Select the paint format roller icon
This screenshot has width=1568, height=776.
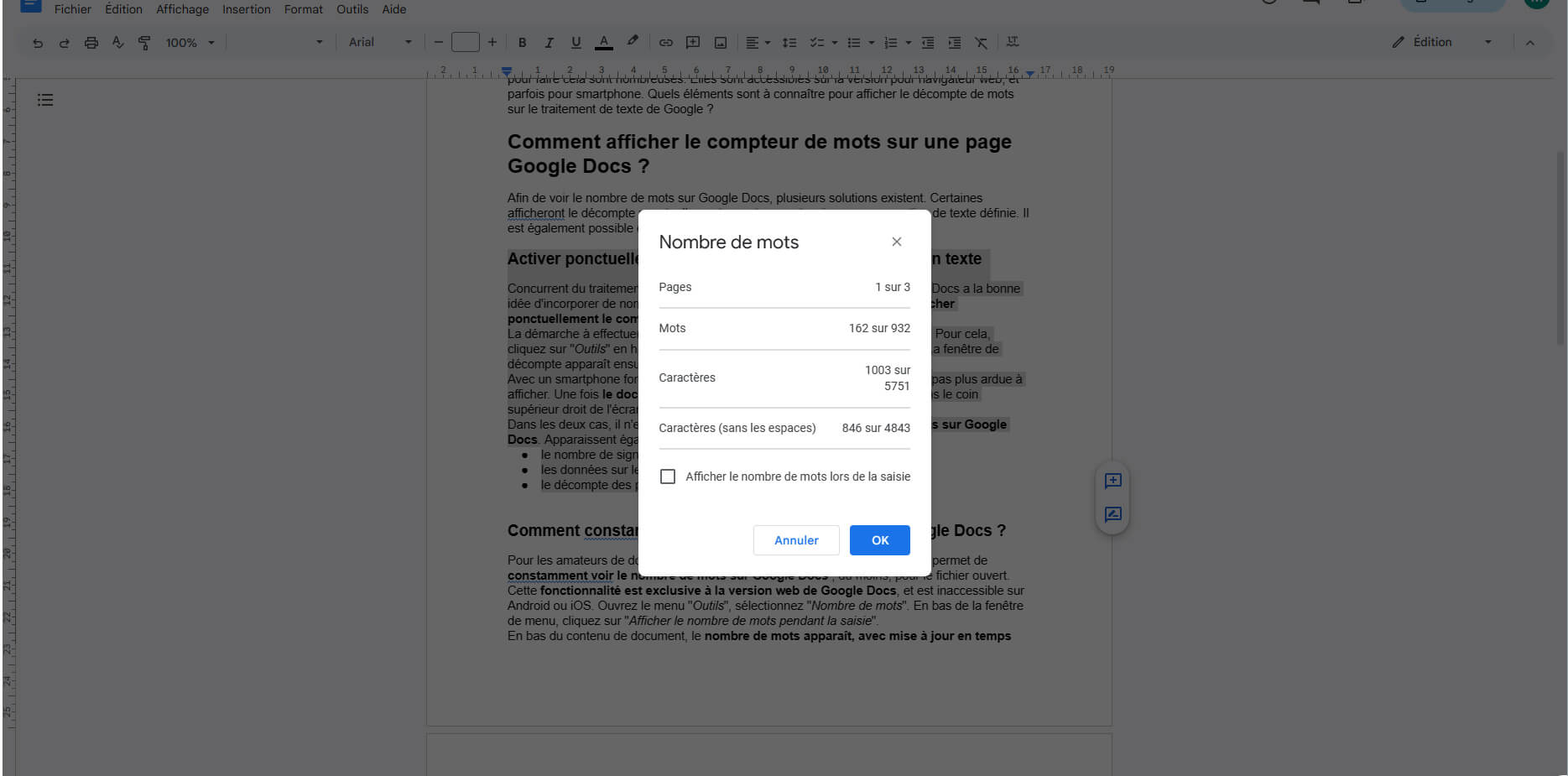[x=144, y=43]
